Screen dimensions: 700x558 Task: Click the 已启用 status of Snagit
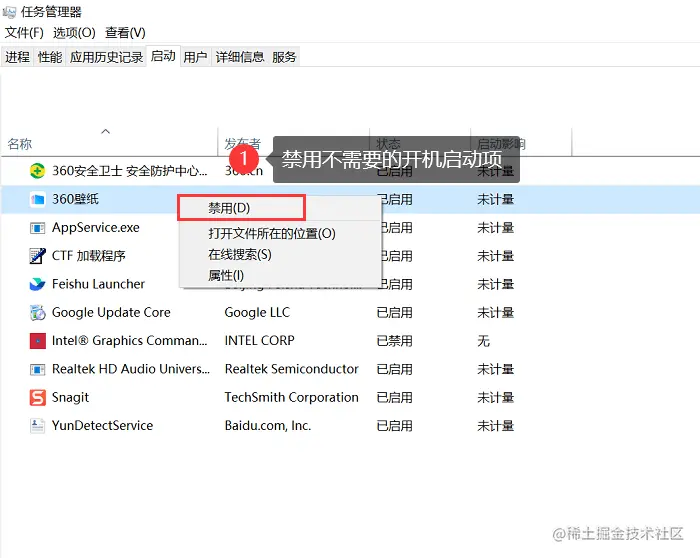[x=394, y=397]
